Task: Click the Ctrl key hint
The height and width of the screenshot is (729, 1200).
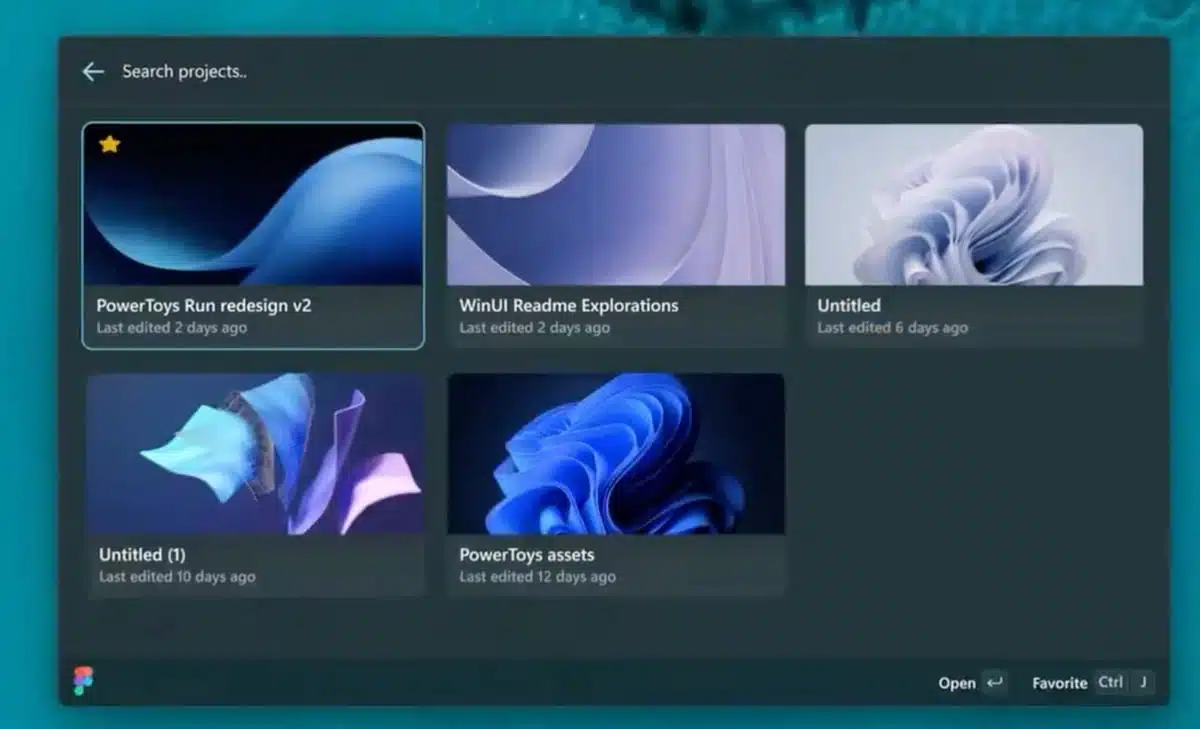Action: coord(1111,683)
